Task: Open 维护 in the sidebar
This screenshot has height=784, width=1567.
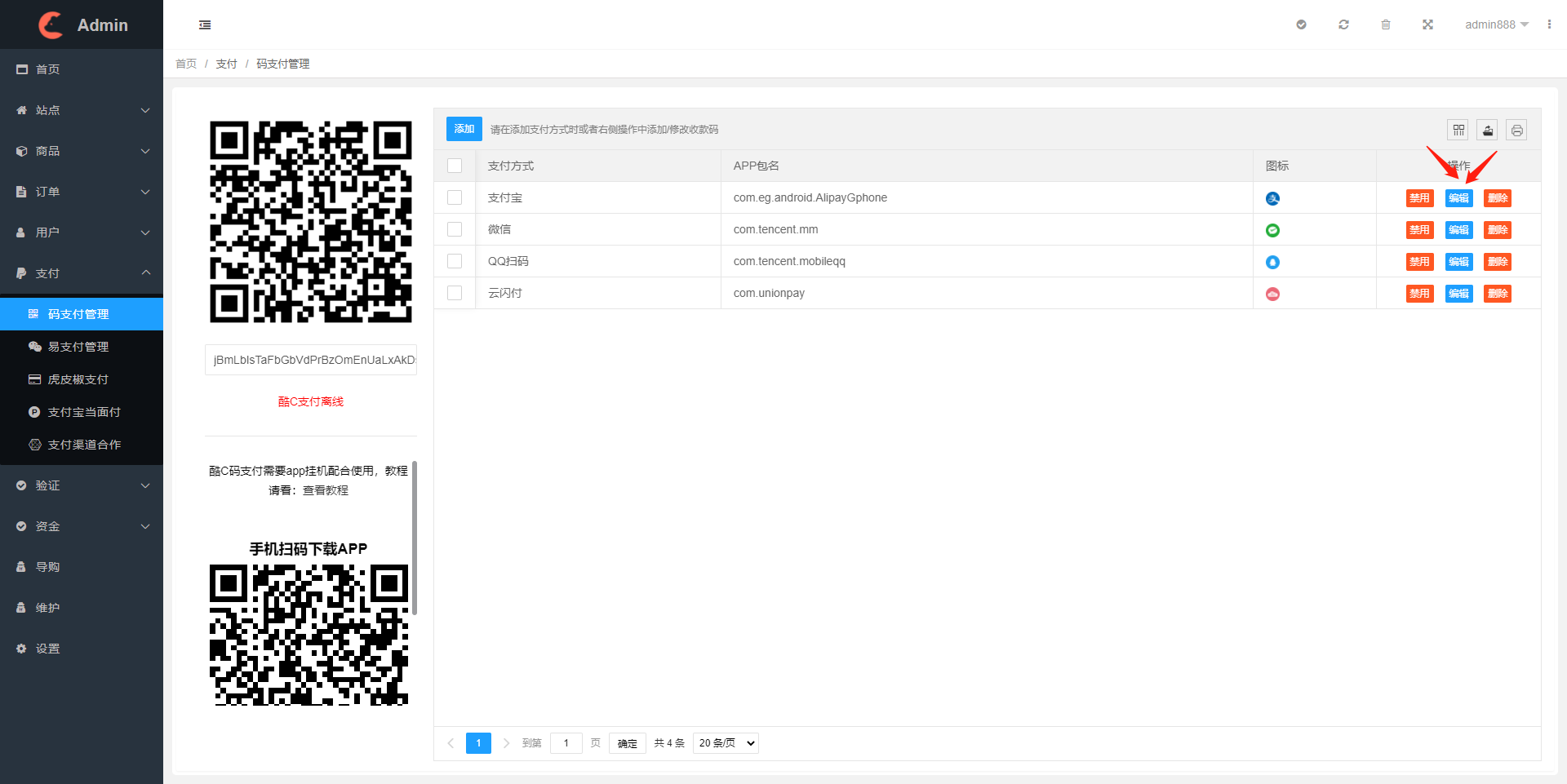Action: tap(82, 608)
